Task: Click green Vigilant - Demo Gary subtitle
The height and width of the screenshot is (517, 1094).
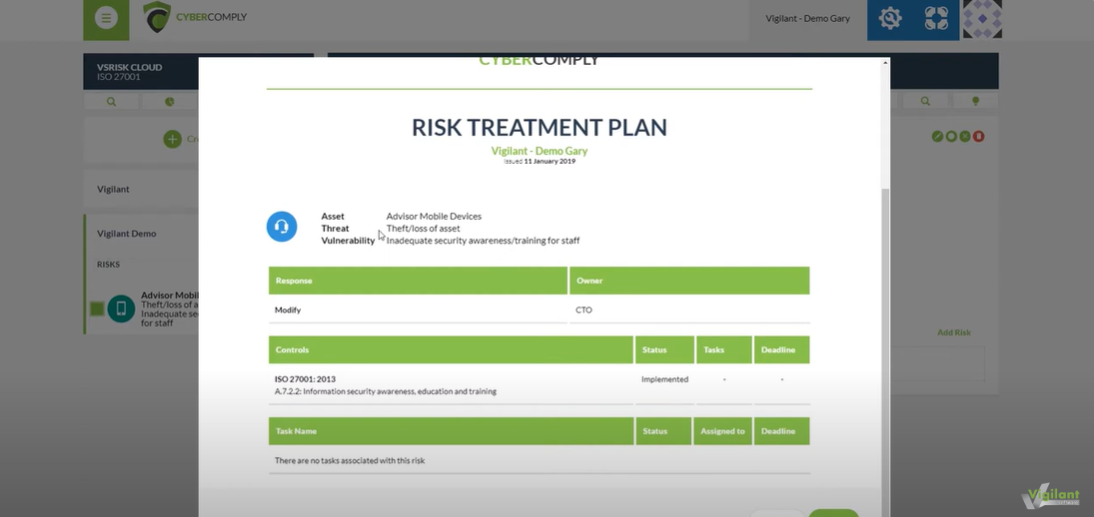Action: point(539,151)
